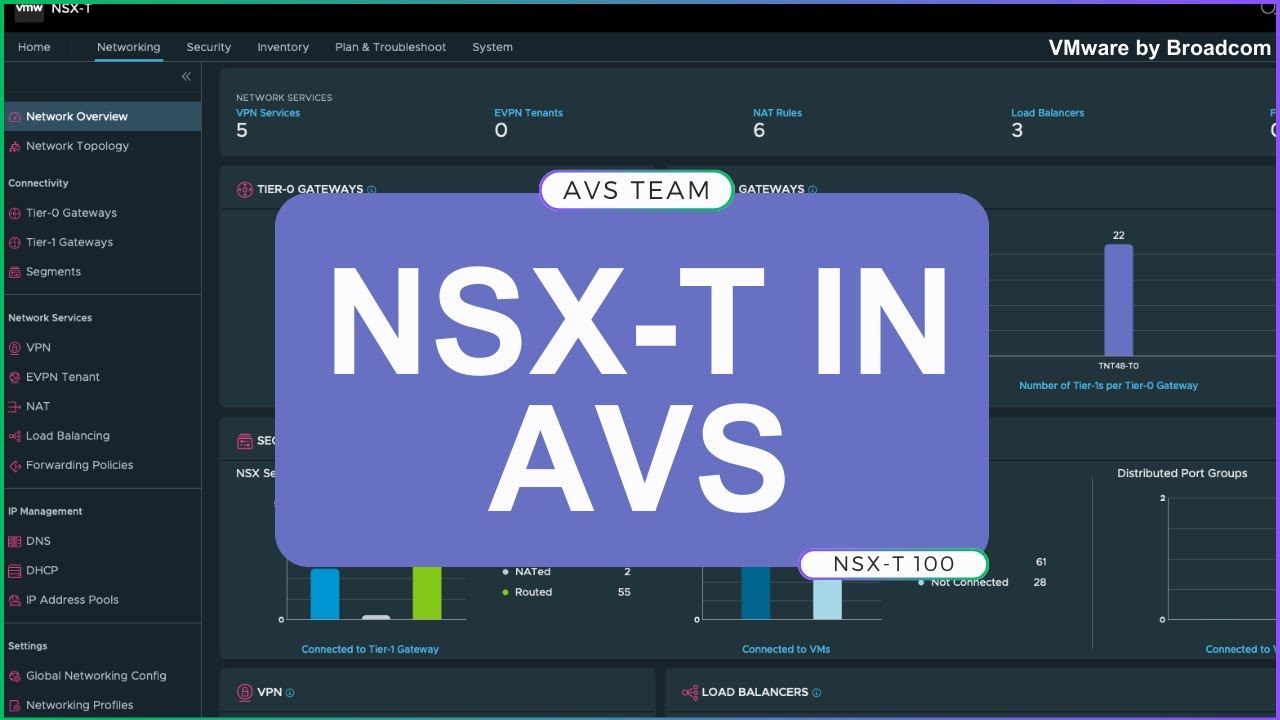Click the Load Balancers count '3'
1280x720 pixels.
pos(1017,130)
